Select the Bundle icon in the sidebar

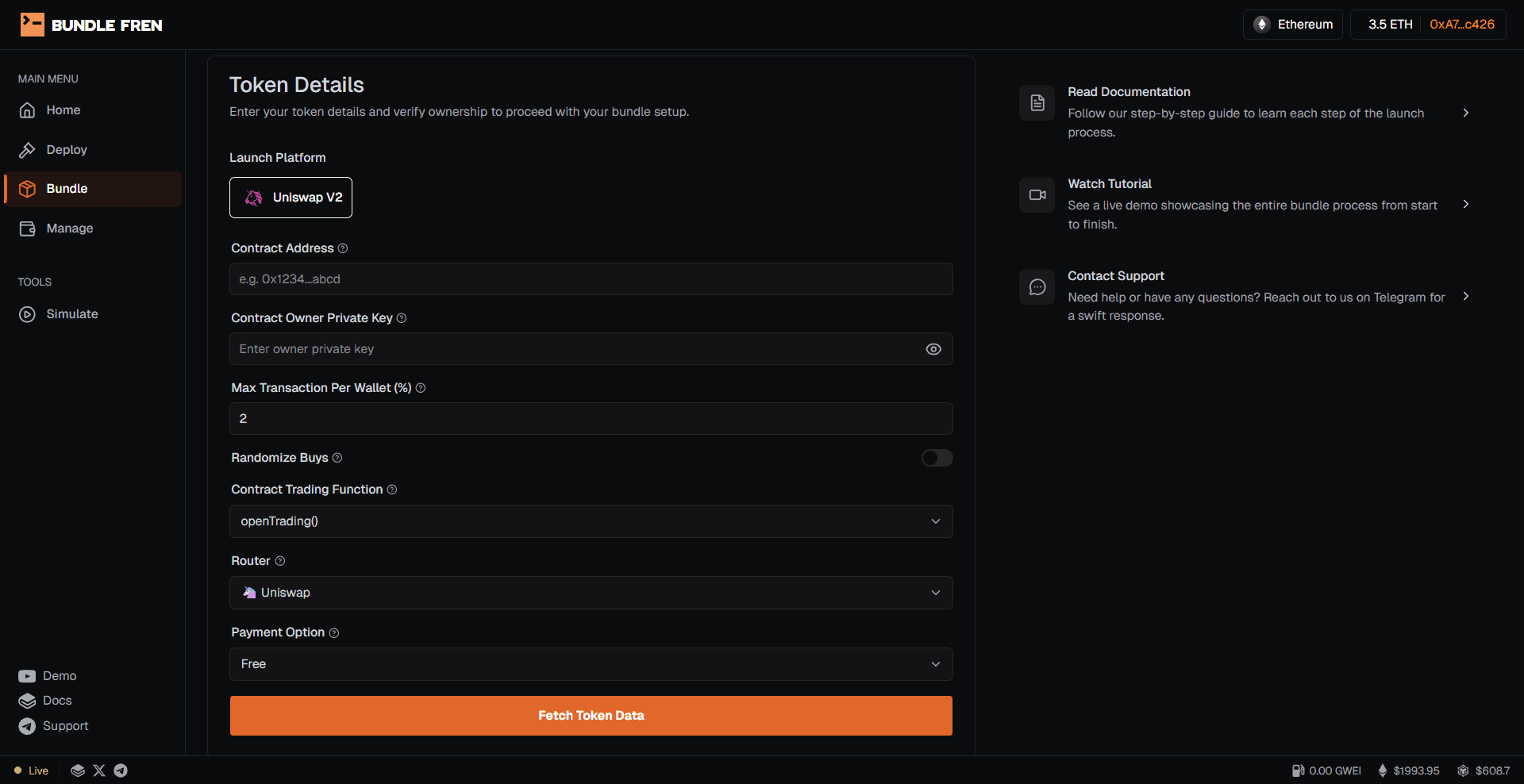[x=27, y=189]
